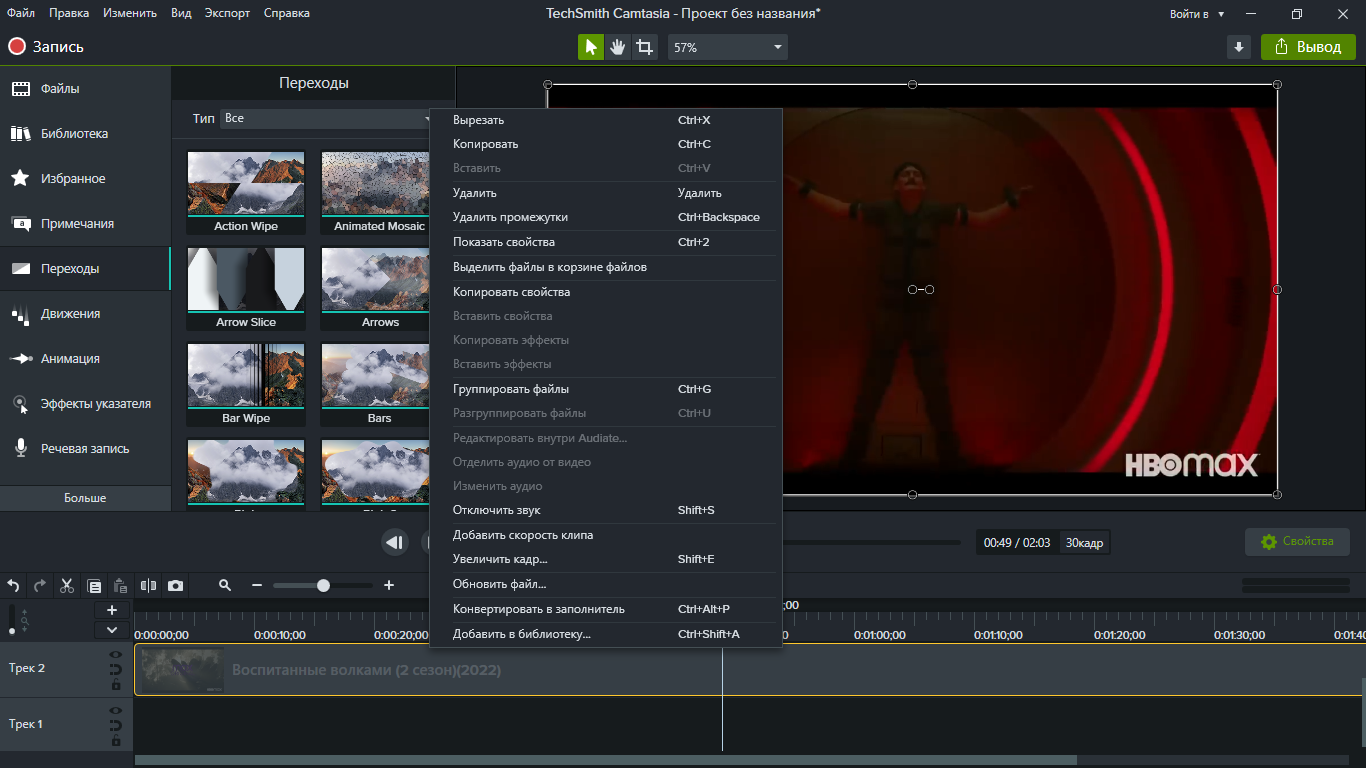Viewport: 1366px width, 768px height.
Task: Click the Undo arrow icon
Action: coord(14,586)
